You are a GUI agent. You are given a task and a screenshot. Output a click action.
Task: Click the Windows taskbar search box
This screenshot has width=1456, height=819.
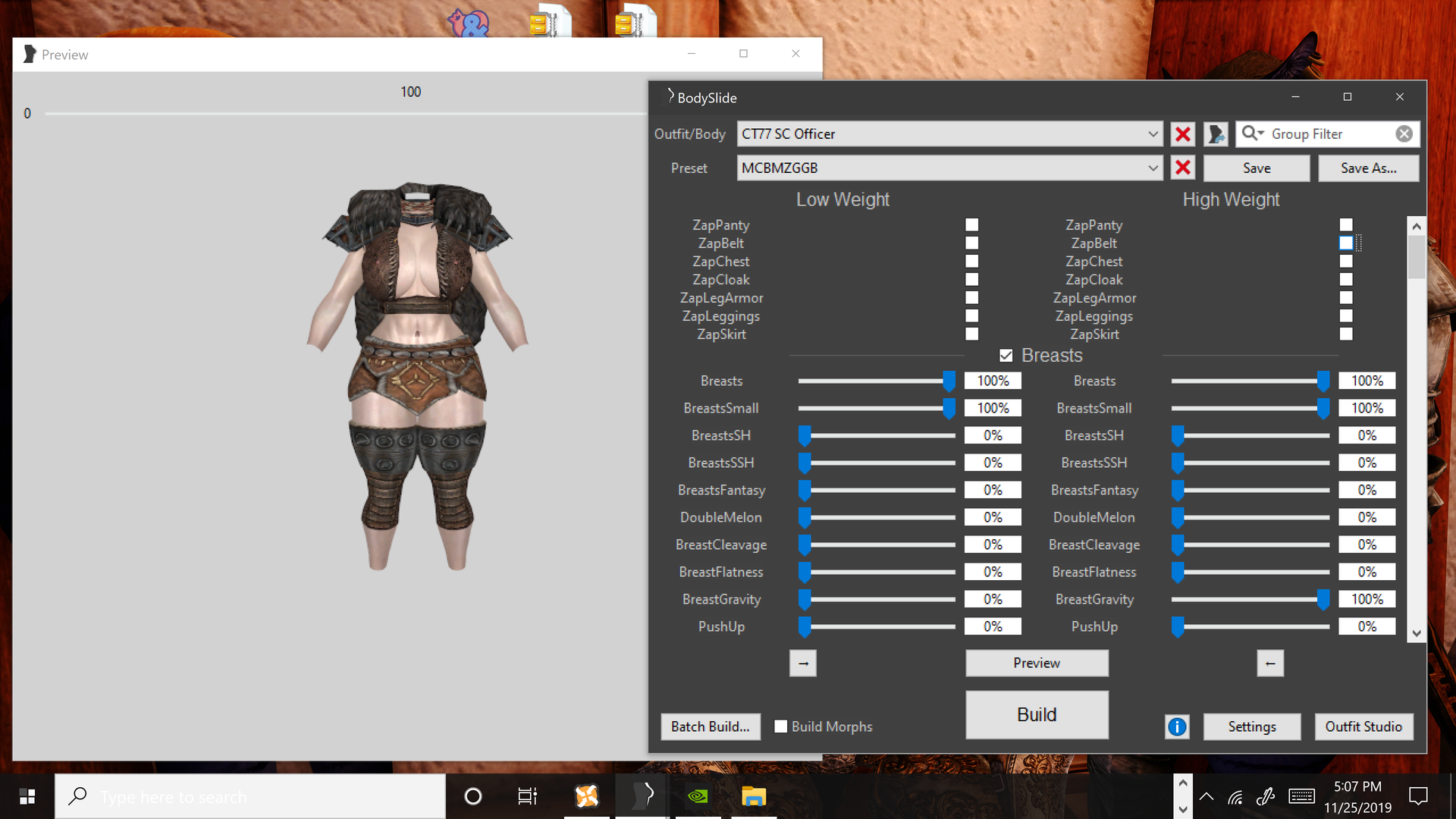click(250, 796)
